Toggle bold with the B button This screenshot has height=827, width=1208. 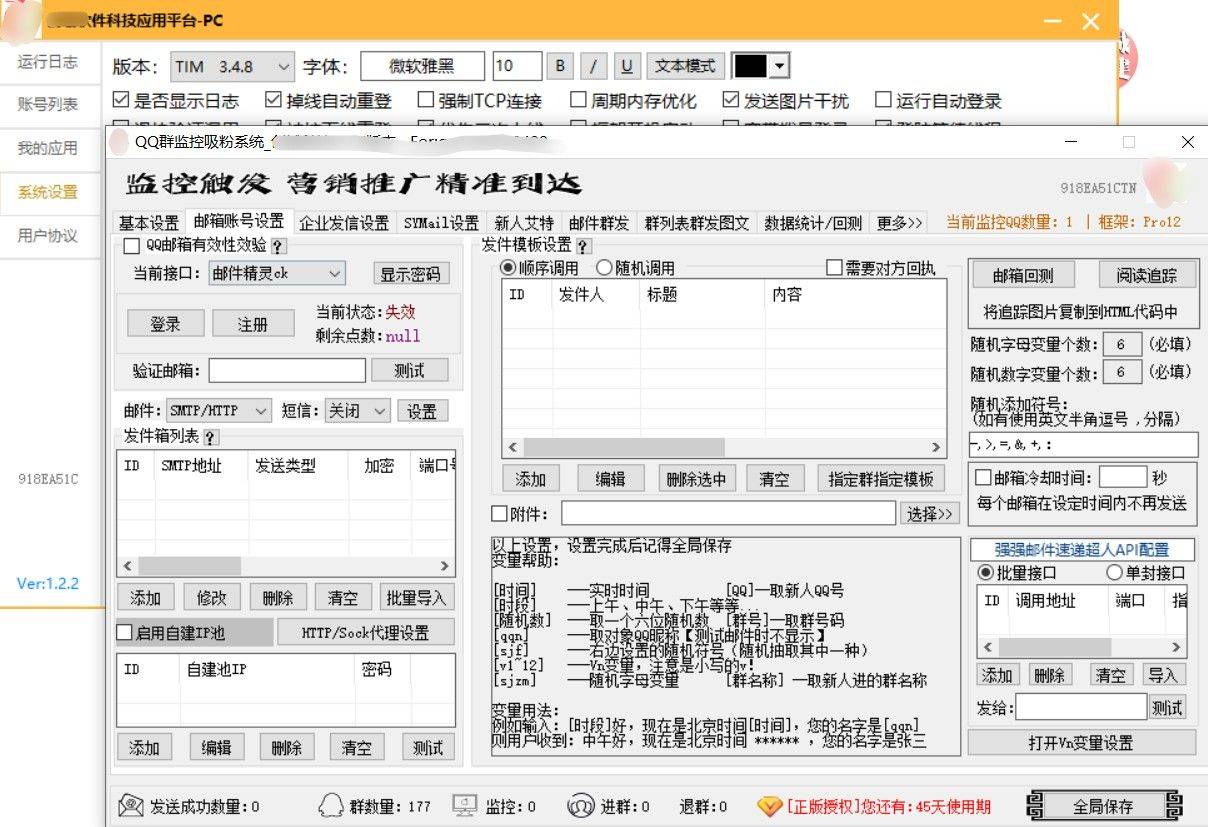point(559,66)
